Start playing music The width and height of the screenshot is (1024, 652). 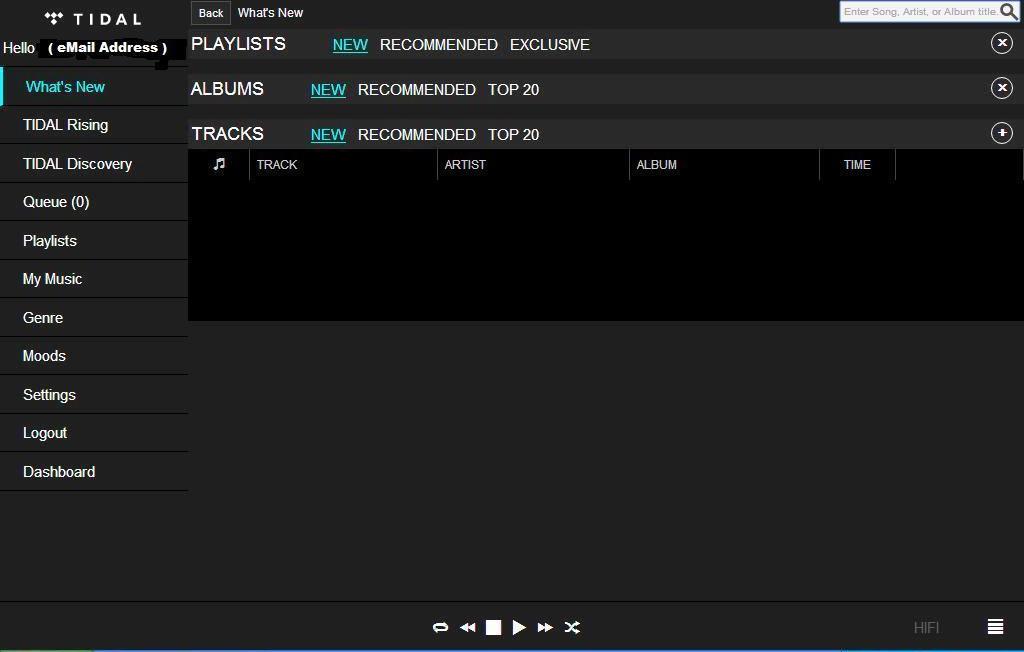[x=519, y=628]
